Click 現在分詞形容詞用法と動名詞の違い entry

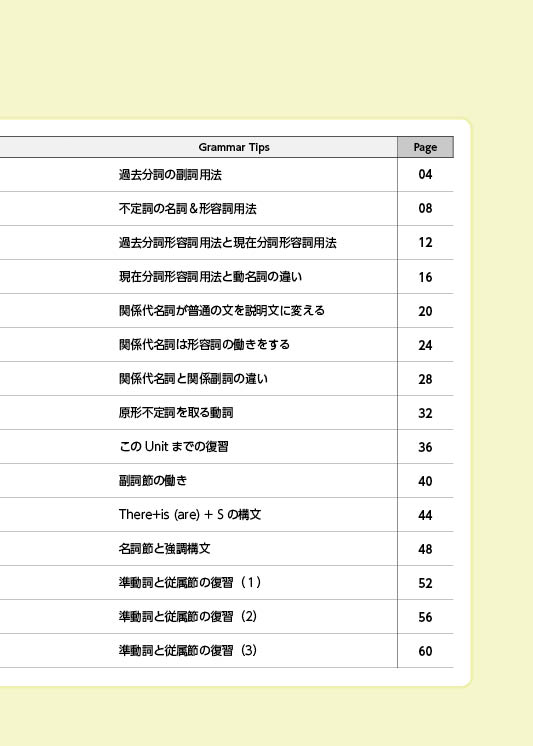coord(210,276)
